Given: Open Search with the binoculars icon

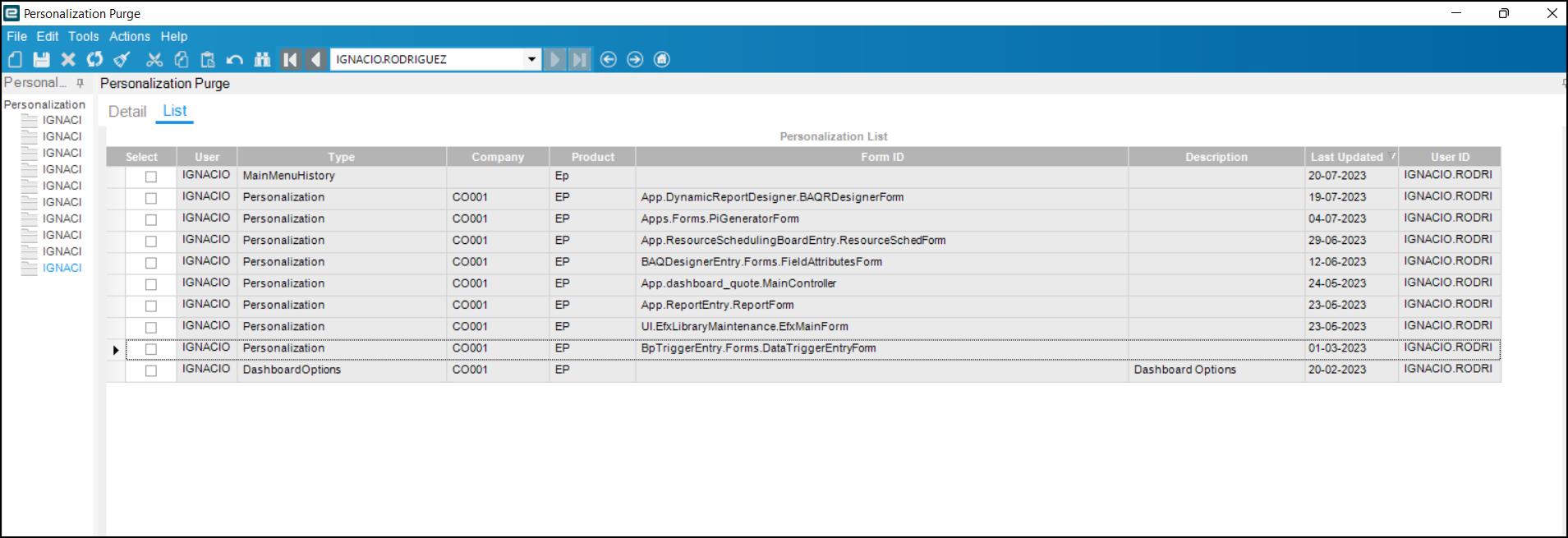Looking at the screenshot, I should 263,59.
